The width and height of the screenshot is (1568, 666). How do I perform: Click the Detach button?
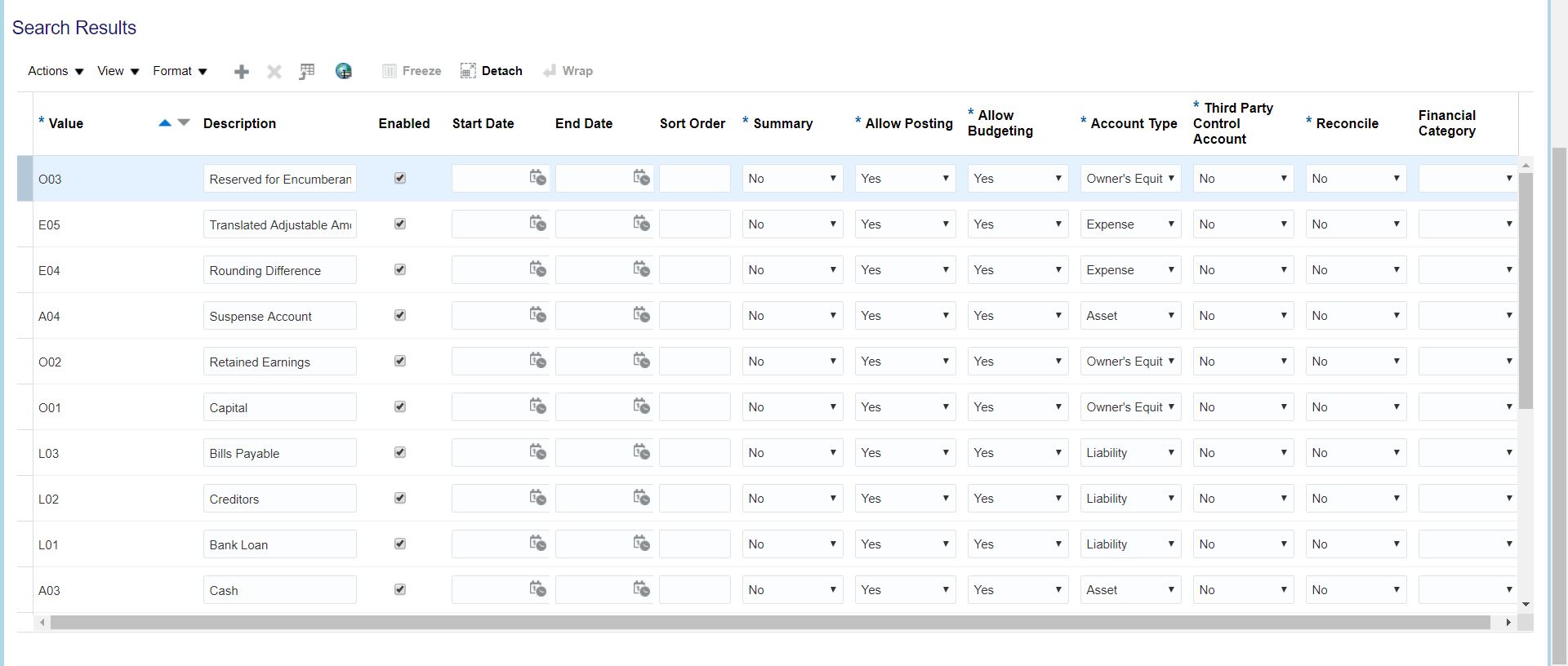pos(492,71)
